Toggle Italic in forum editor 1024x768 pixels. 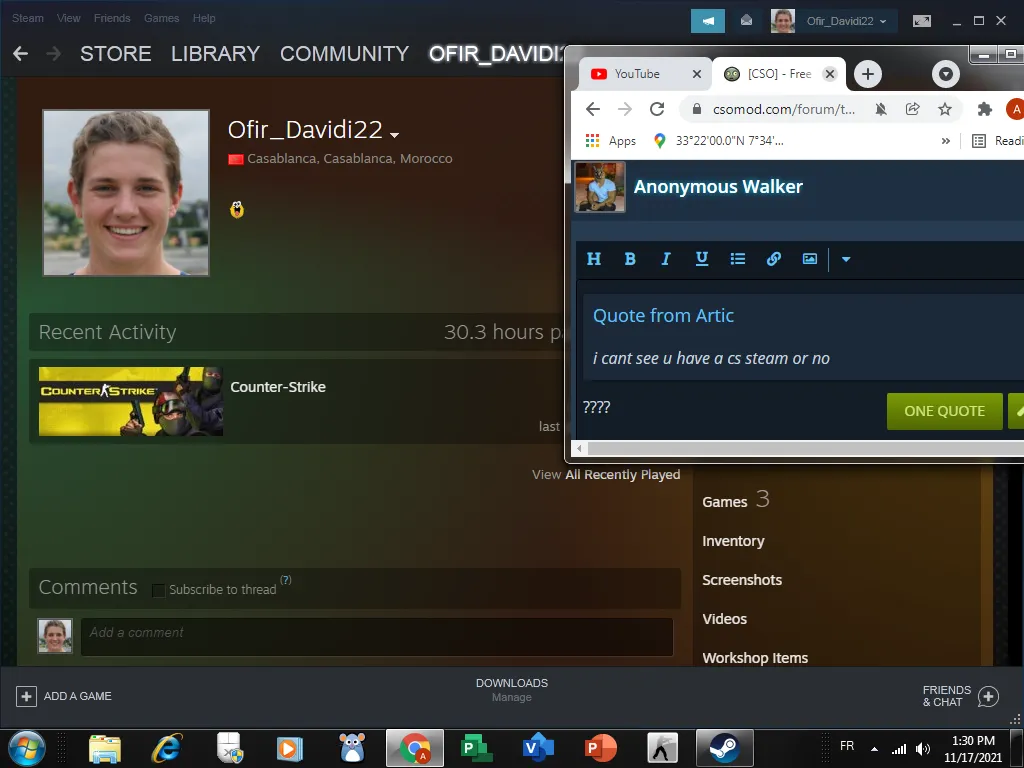tap(665, 259)
